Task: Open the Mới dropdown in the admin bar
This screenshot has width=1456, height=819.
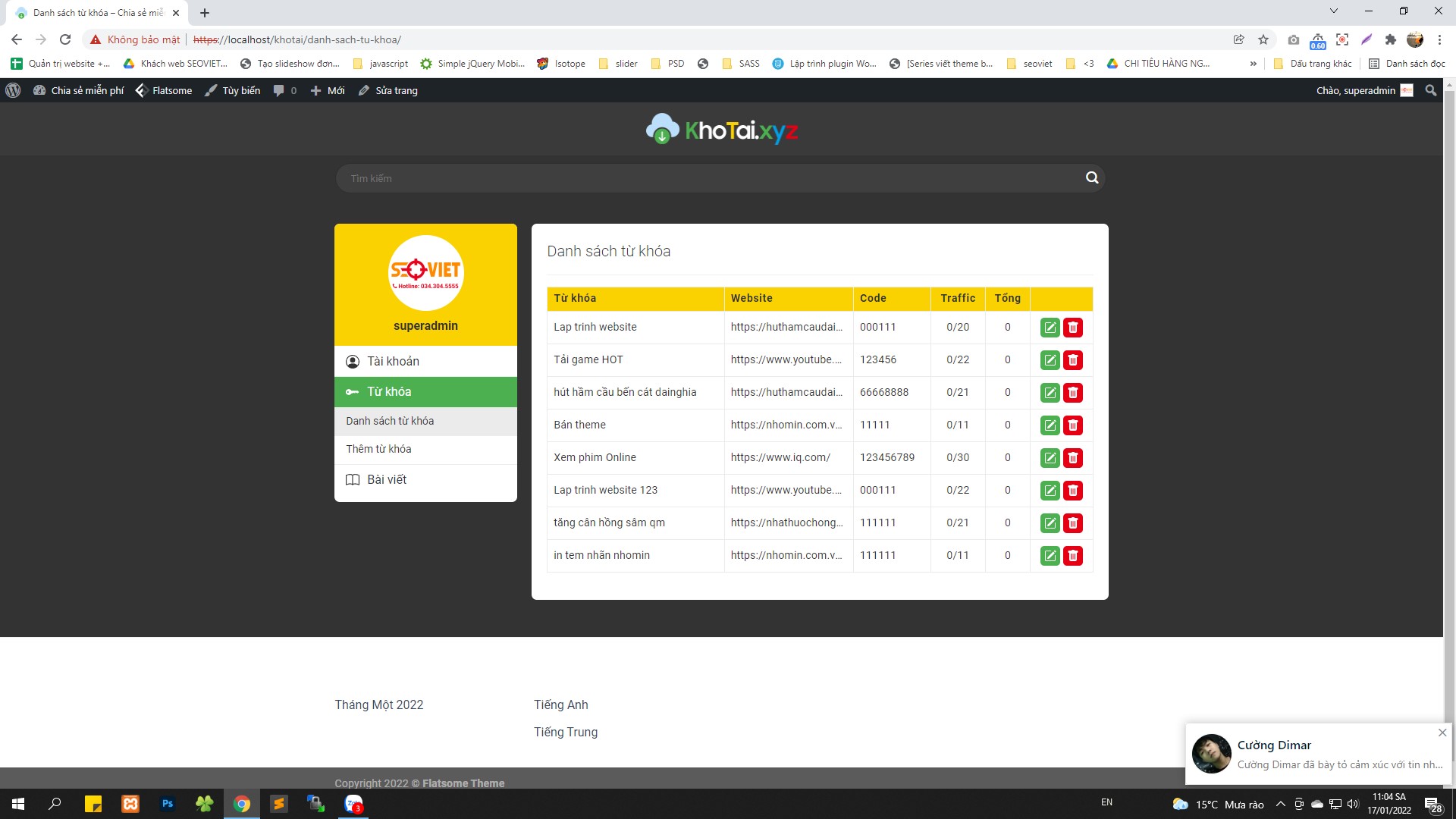Action: click(328, 90)
